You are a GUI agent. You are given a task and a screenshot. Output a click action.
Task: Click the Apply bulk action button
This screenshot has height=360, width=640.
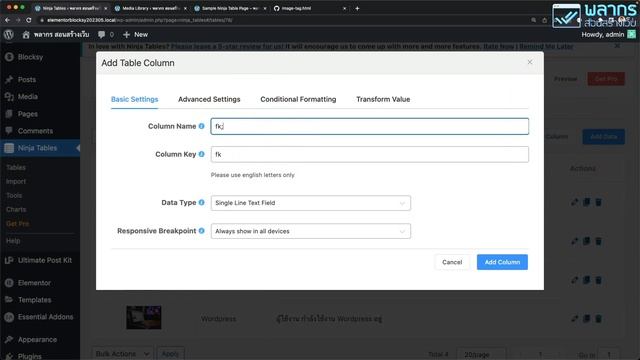(170, 354)
